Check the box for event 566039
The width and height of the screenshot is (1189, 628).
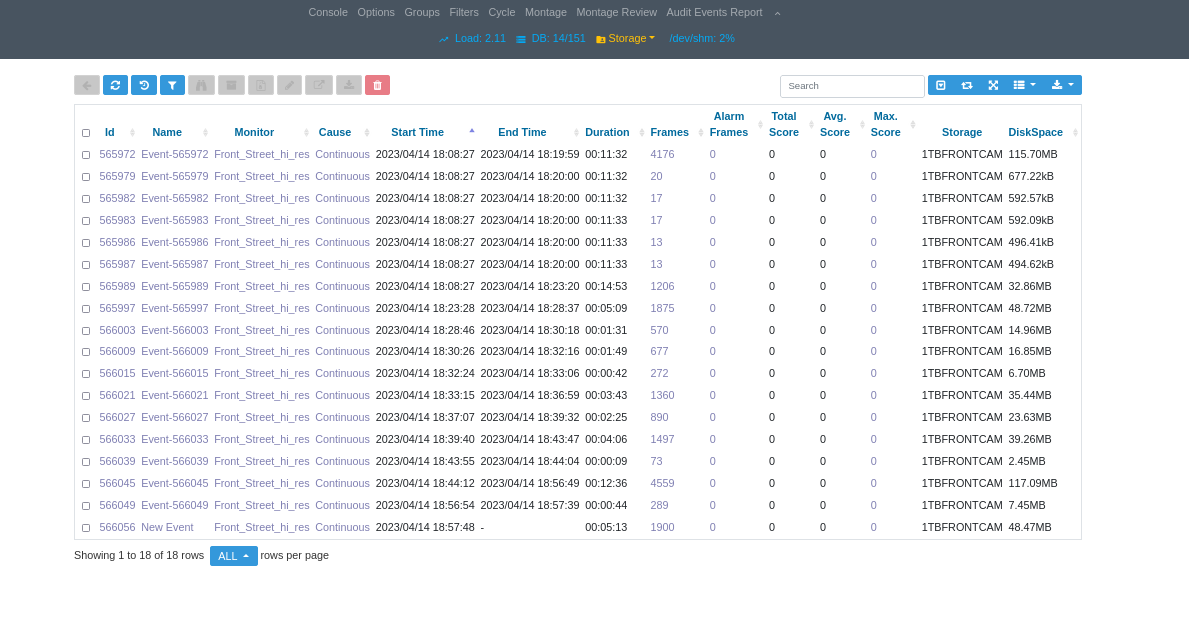click(x=86, y=462)
